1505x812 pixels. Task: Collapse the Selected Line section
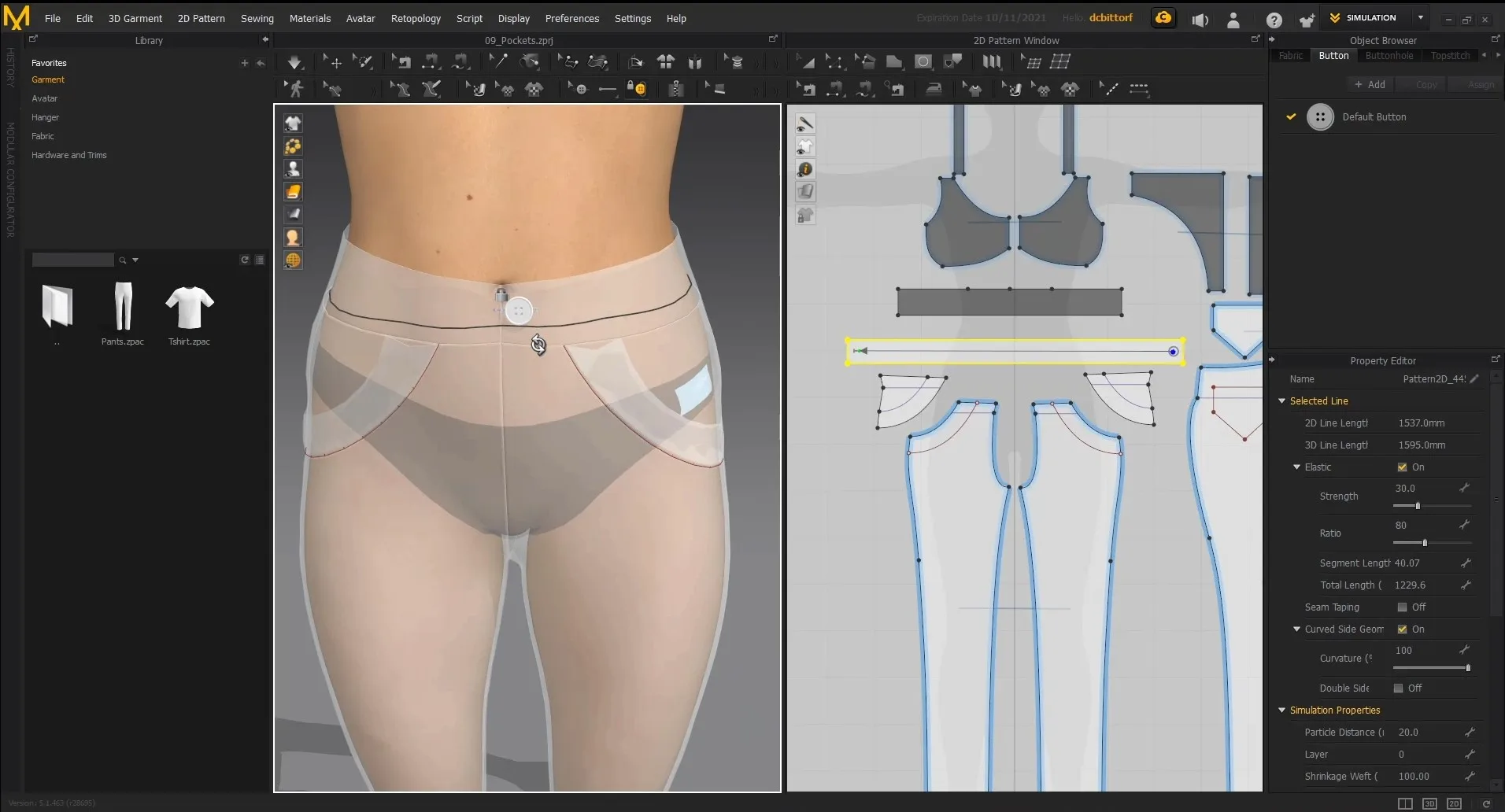tap(1284, 400)
